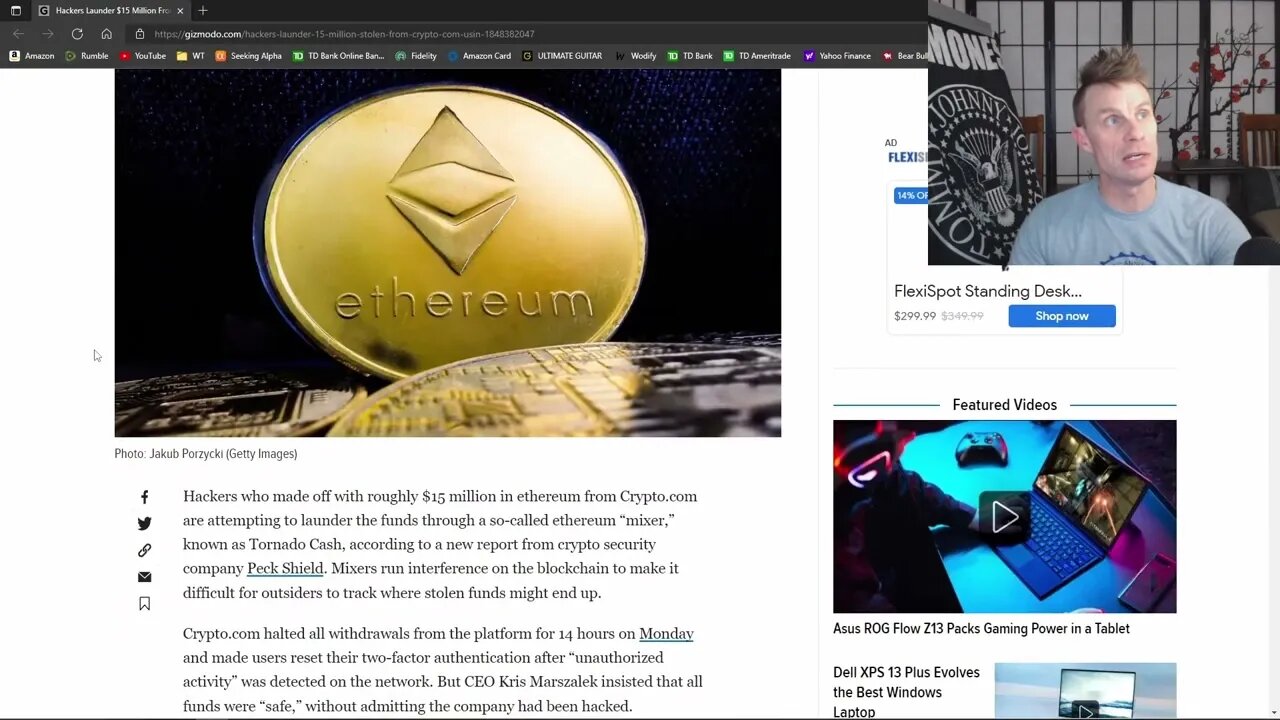Image resolution: width=1280 pixels, height=720 pixels.
Task: Save the article with bookmark icon
Action: (x=144, y=604)
